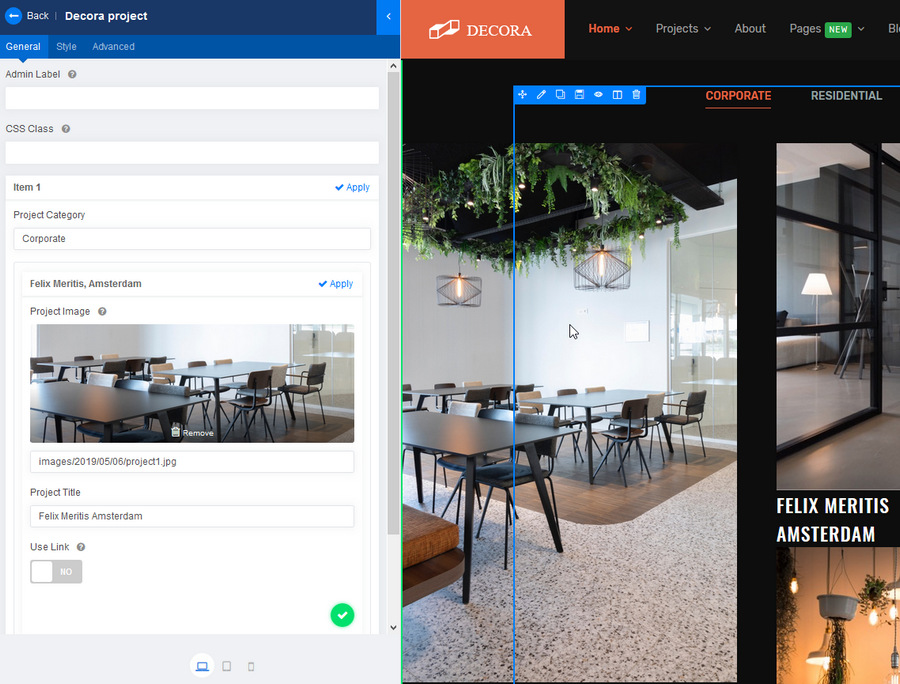Open the About page link
This screenshot has width=900, height=684.
[750, 29]
